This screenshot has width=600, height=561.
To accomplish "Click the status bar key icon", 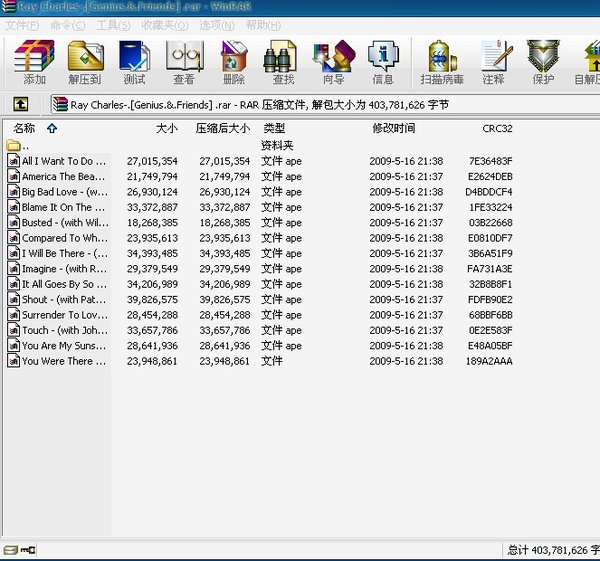I will coord(28,550).
